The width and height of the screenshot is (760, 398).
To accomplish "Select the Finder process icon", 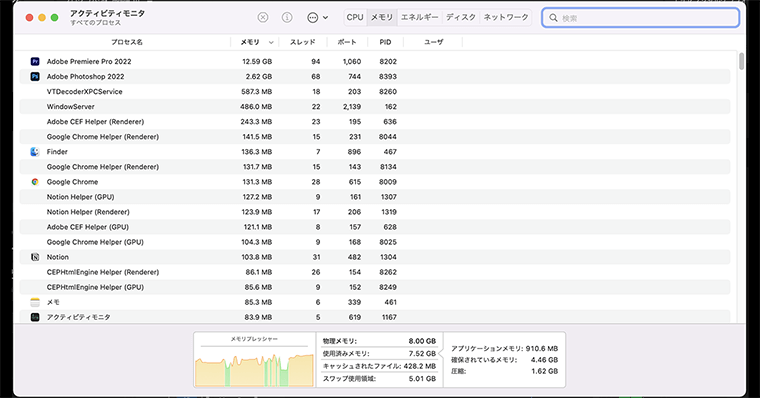I will (x=35, y=152).
